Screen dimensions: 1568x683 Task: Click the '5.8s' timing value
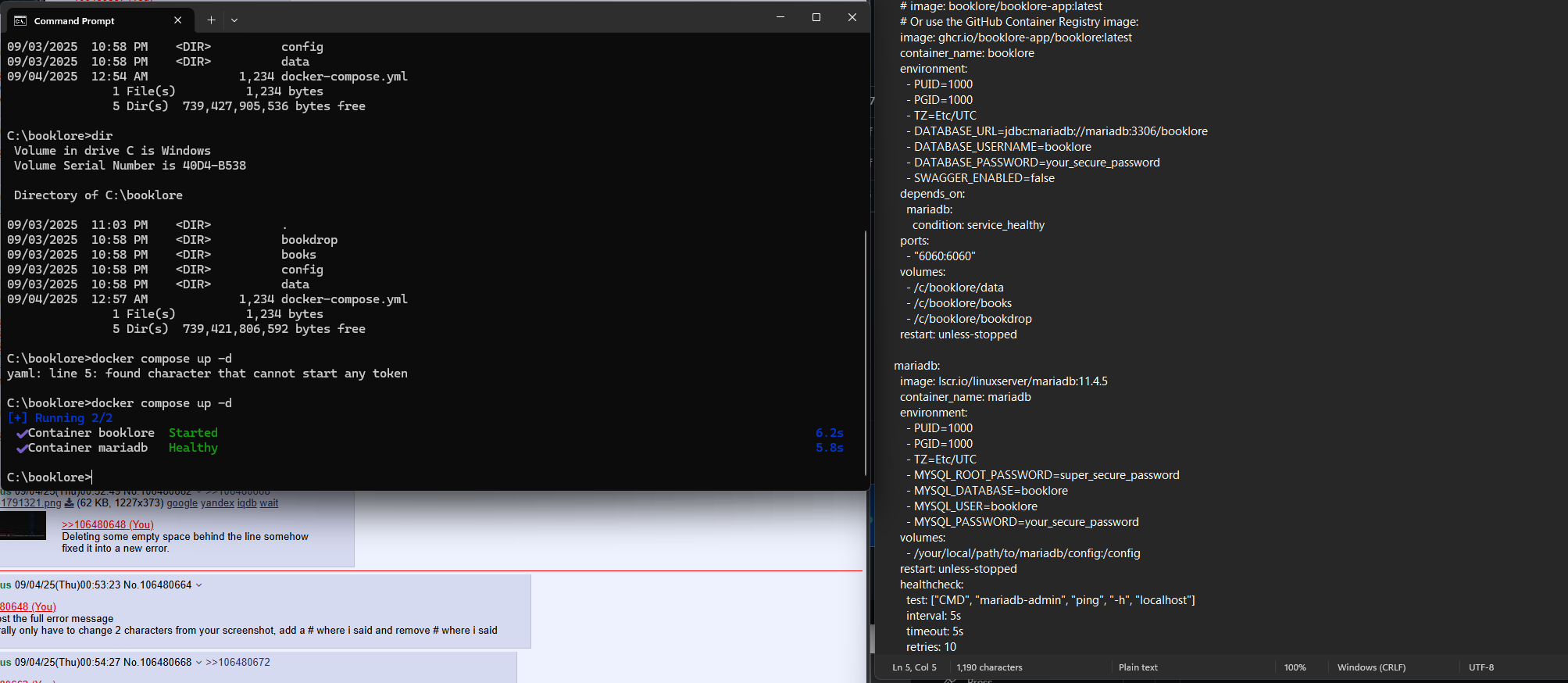click(x=830, y=448)
